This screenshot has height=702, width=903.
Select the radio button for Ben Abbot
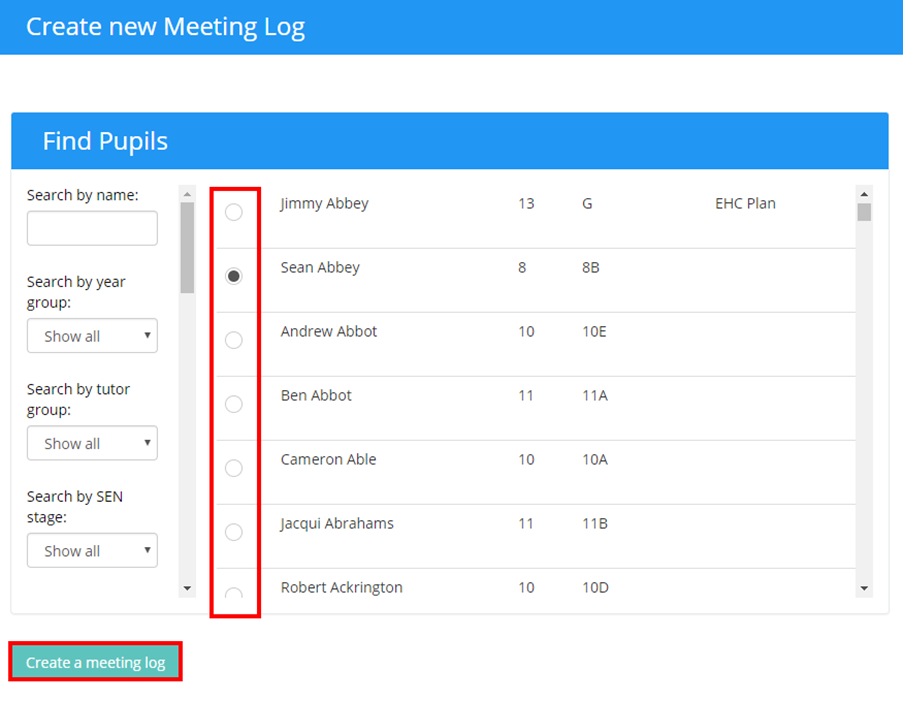click(x=234, y=404)
